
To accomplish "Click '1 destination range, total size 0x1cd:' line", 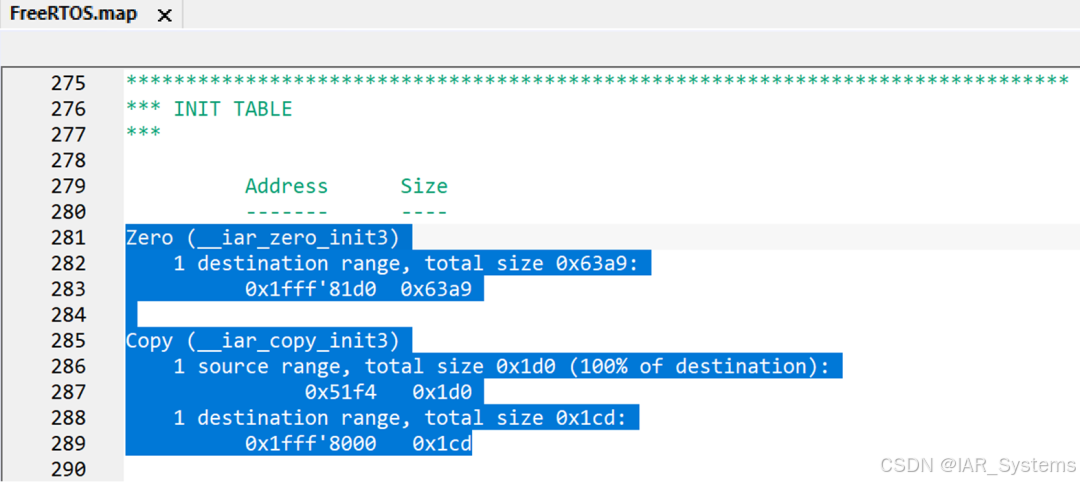I will tap(400, 418).
